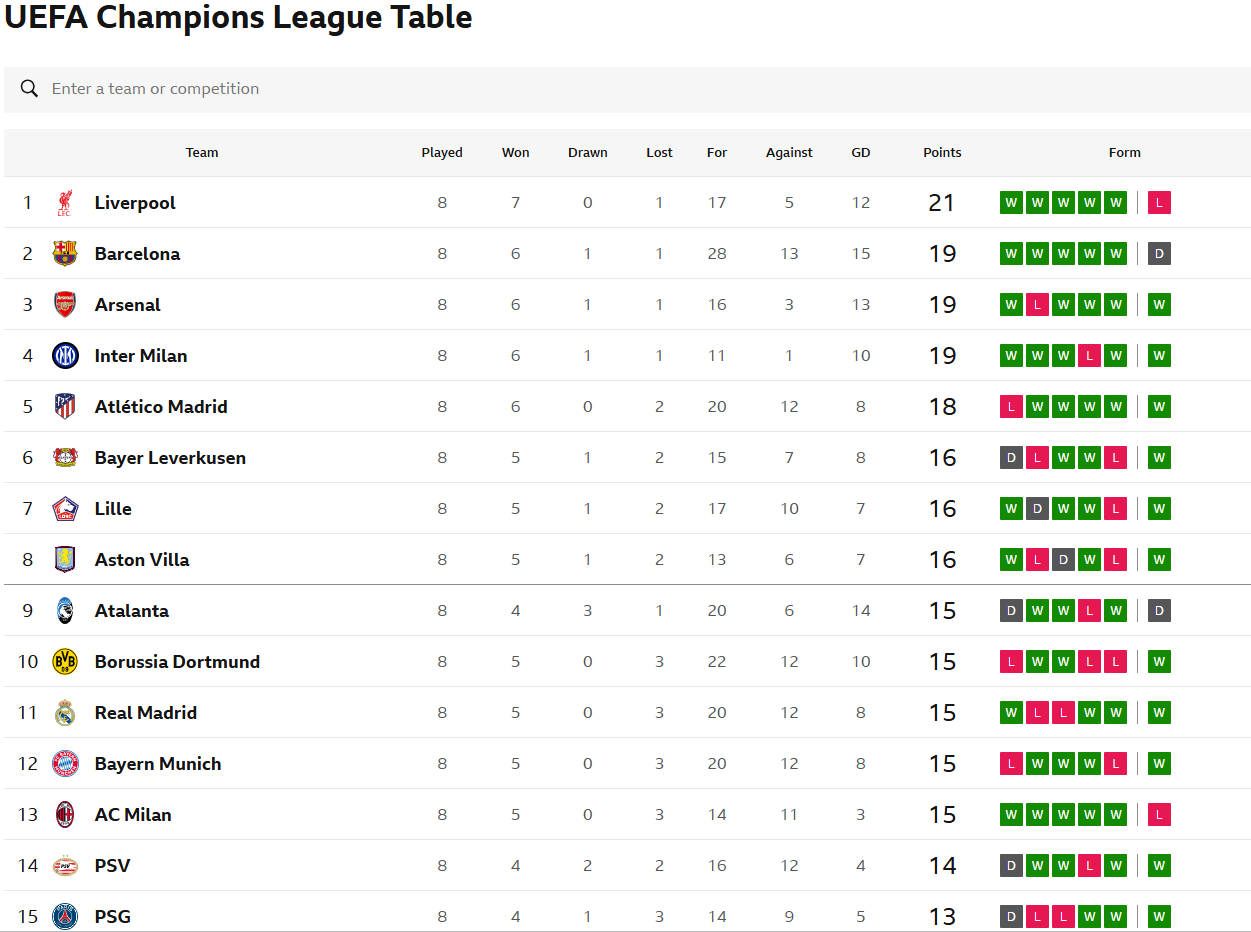Click the Form column header
The height and width of the screenshot is (932, 1251).
pyautogui.click(x=1125, y=153)
